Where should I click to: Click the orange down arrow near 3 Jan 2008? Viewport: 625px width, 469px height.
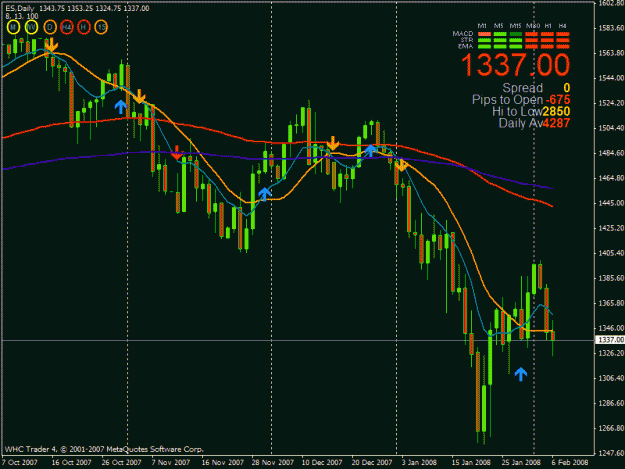(x=402, y=165)
